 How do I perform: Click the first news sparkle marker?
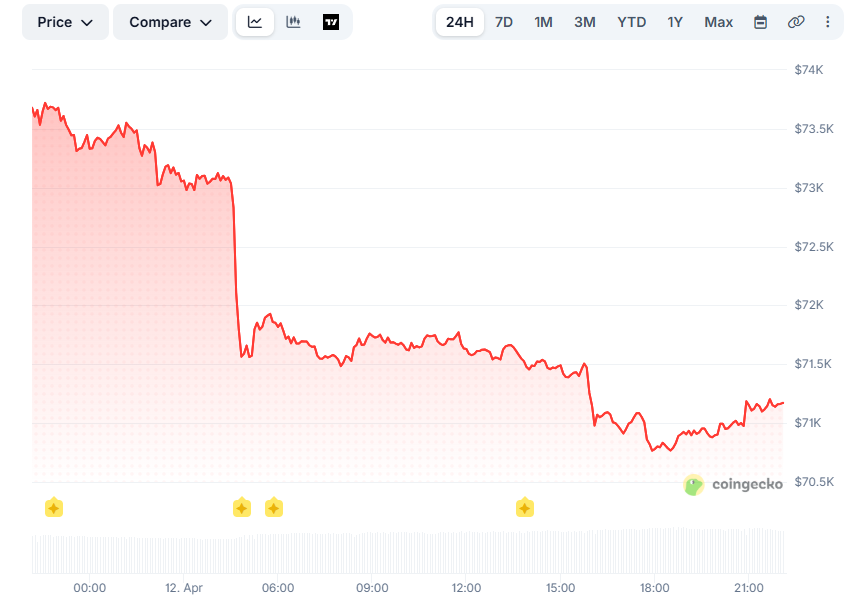point(54,508)
